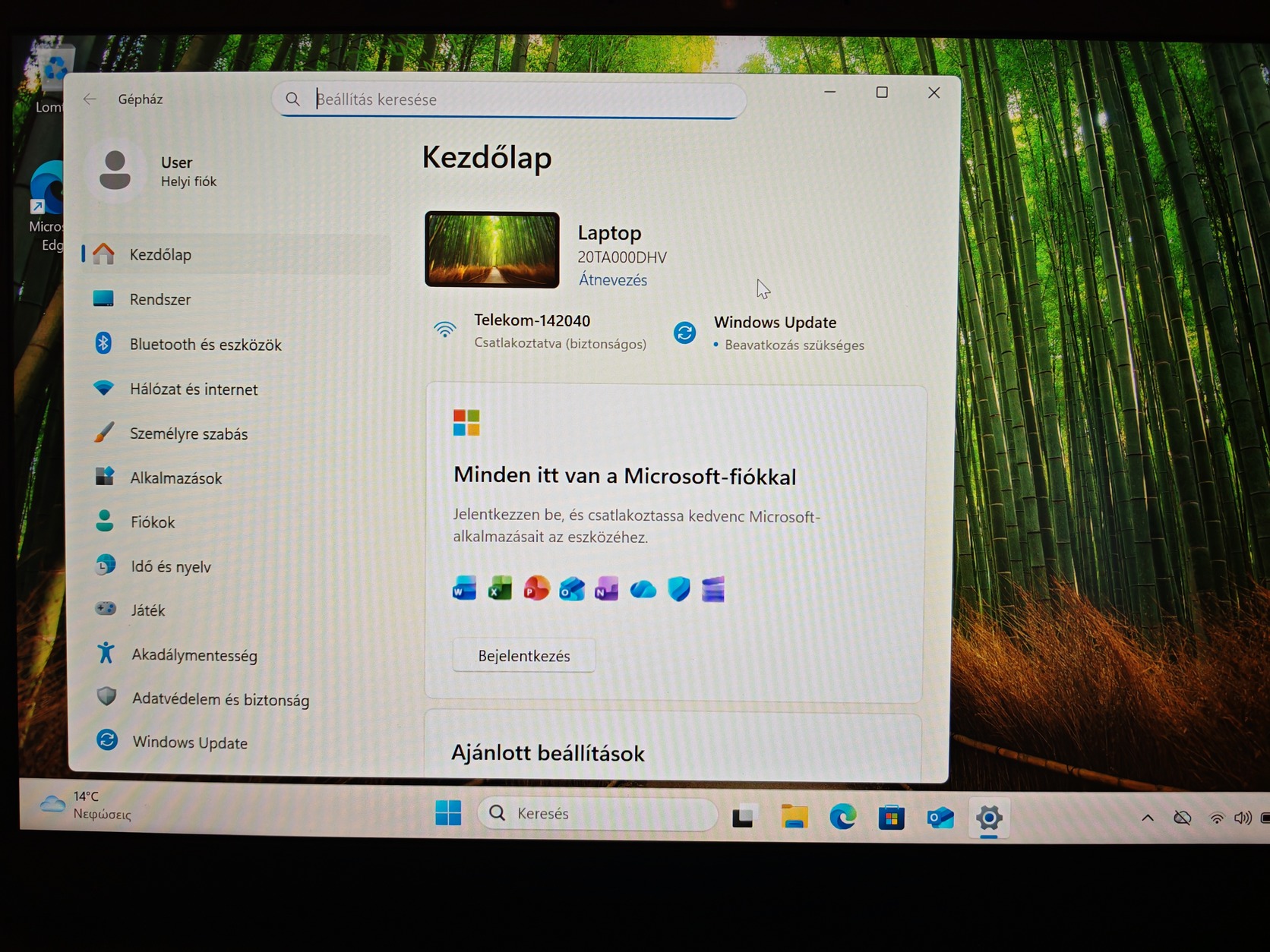The width and height of the screenshot is (1270, 952).
Task: Click the Settings gear icon in the taskbar
Action: [x=989, y=818]
